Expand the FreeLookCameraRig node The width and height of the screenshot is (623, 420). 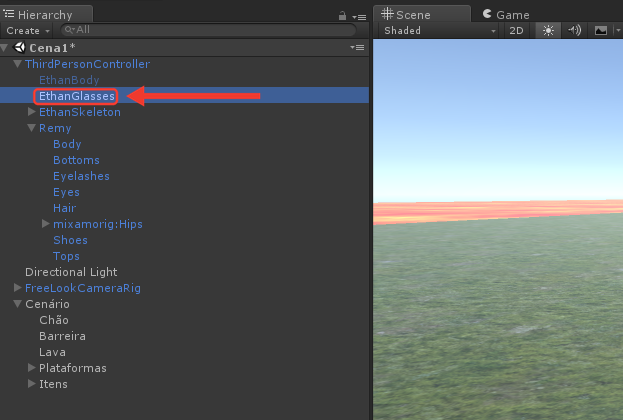(17, 288)
